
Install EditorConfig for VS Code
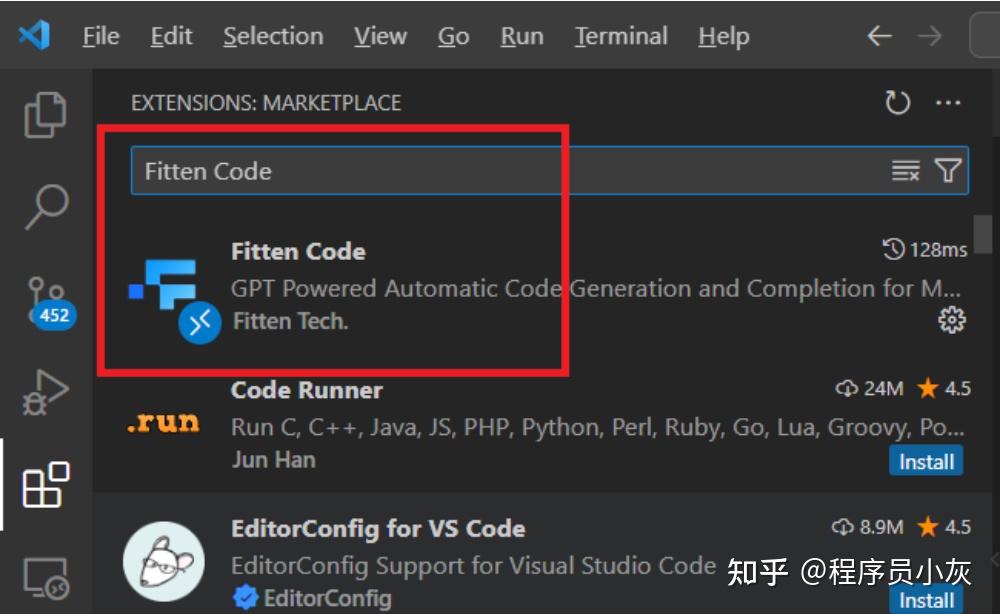click(926, 600)
